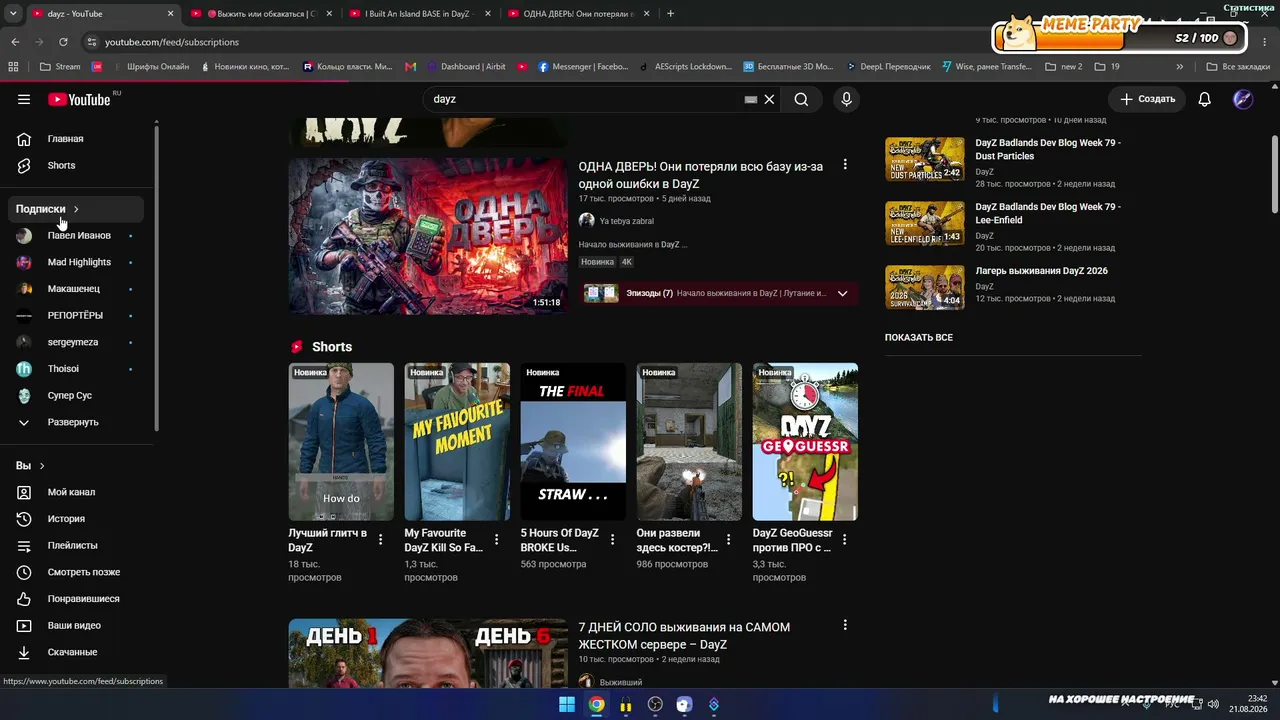Viewport: 1280px width, 720px height.
Task: Open the Chrome apps grid in bookmarks bar
Action: 13,67
